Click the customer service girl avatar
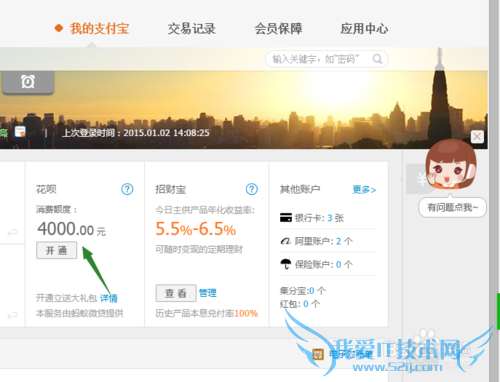Viewport: 500px width, 382px height. [451, 164]
